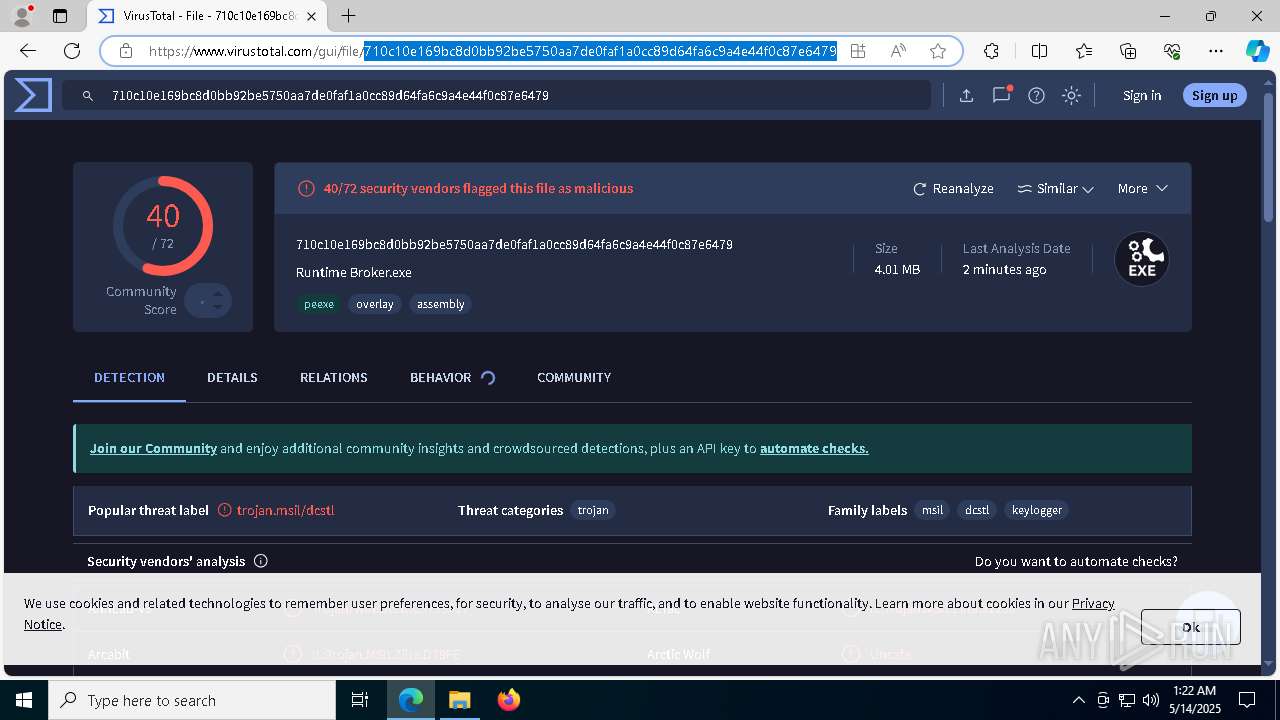The width and height of the screenshot is (1280, 720).
Task: Switch to the DETECTION tab
Action: click(129, 377)
